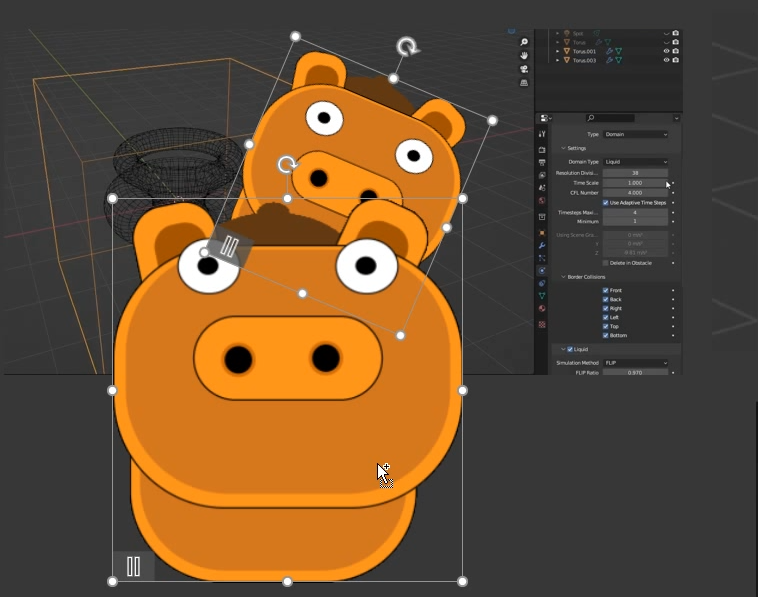The width and height of the screenshot is (758, 597).
Task: Collapse the Border Collisions panel
Action: (563, 277)
